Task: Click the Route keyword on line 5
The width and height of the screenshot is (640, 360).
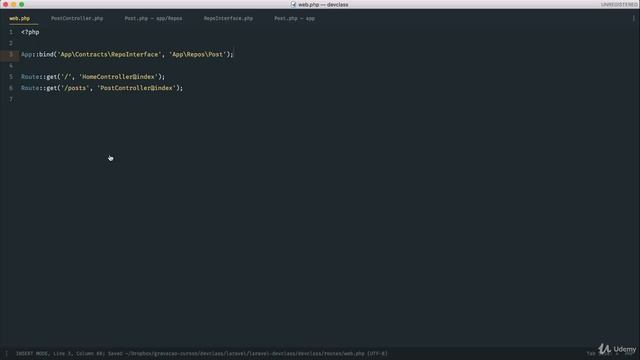Action: pos(30,77)
